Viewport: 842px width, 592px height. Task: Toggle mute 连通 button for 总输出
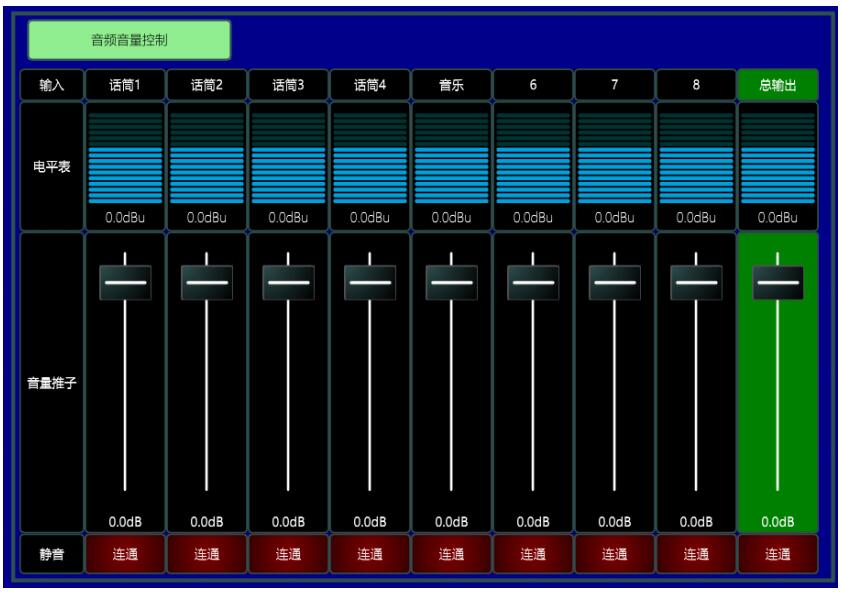(778, 554)
